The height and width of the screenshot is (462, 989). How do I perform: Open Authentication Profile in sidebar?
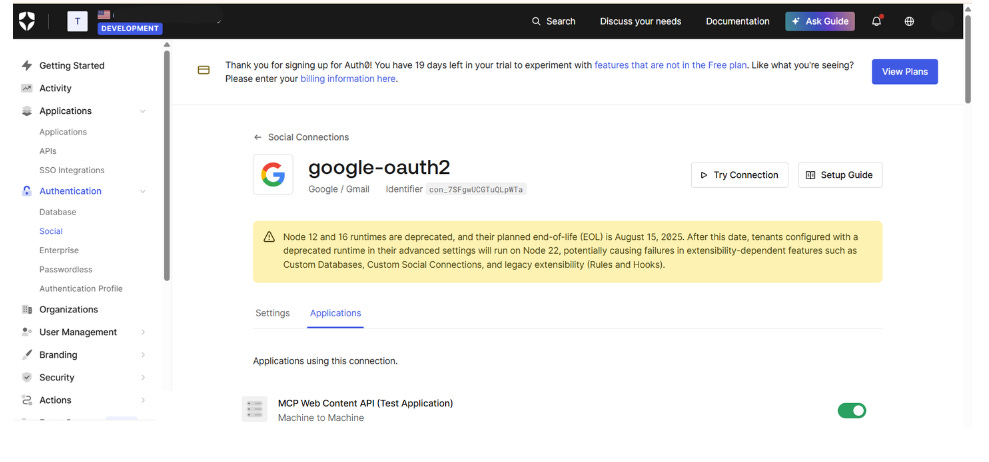[x=81, y=289]
